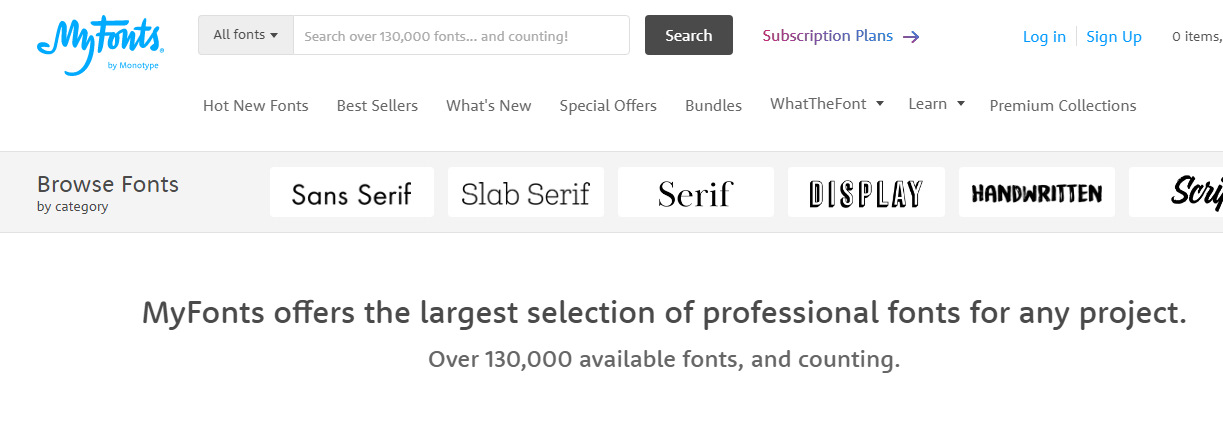Viewport: 1223px width, 424px height.
Task: Open the What's New page
Action: click(489, 105)
